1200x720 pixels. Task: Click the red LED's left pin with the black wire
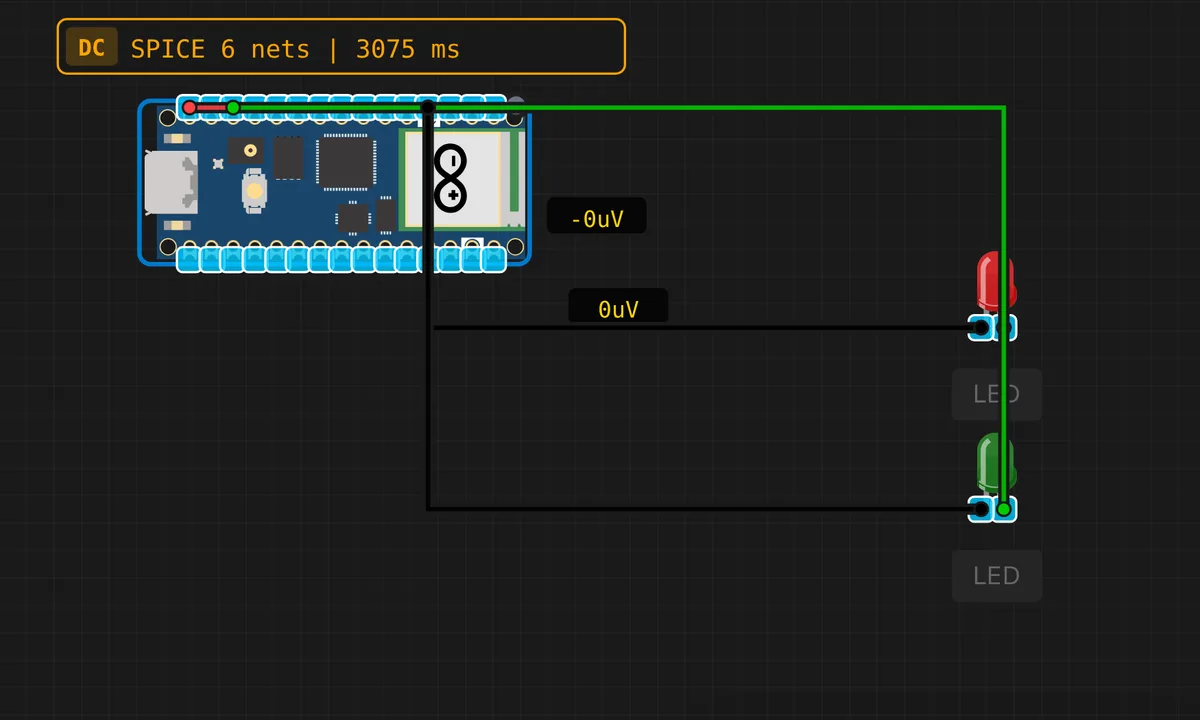point(981,328)
